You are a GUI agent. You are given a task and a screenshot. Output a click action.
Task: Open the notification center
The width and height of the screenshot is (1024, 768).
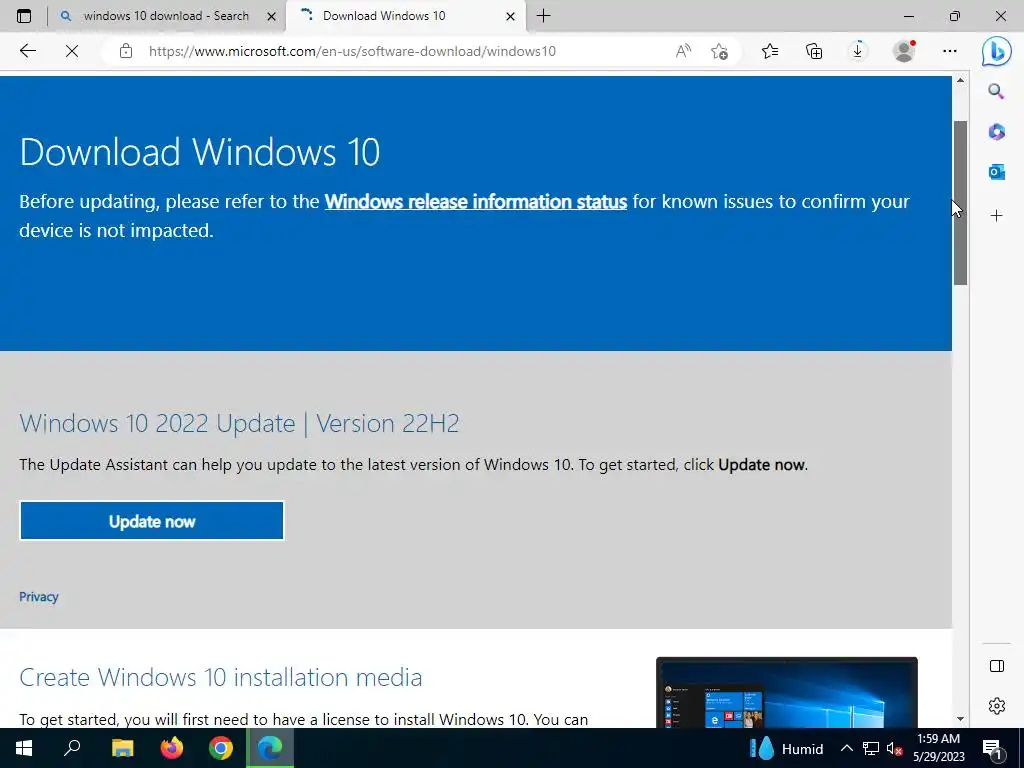tap(993, 750)
